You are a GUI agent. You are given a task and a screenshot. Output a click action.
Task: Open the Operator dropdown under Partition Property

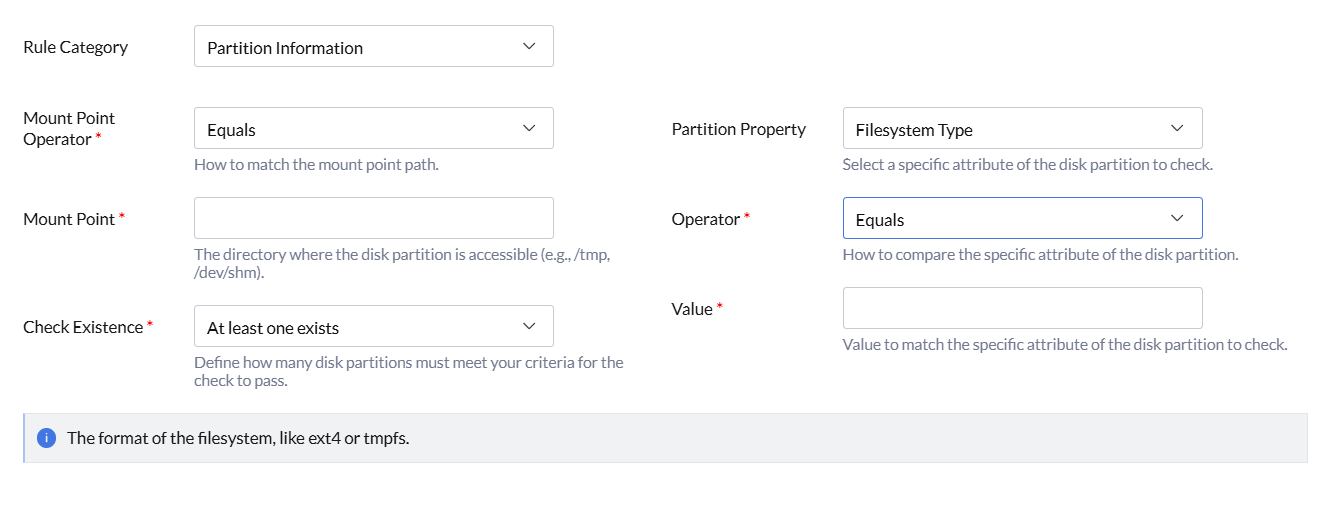point(1022,219)
